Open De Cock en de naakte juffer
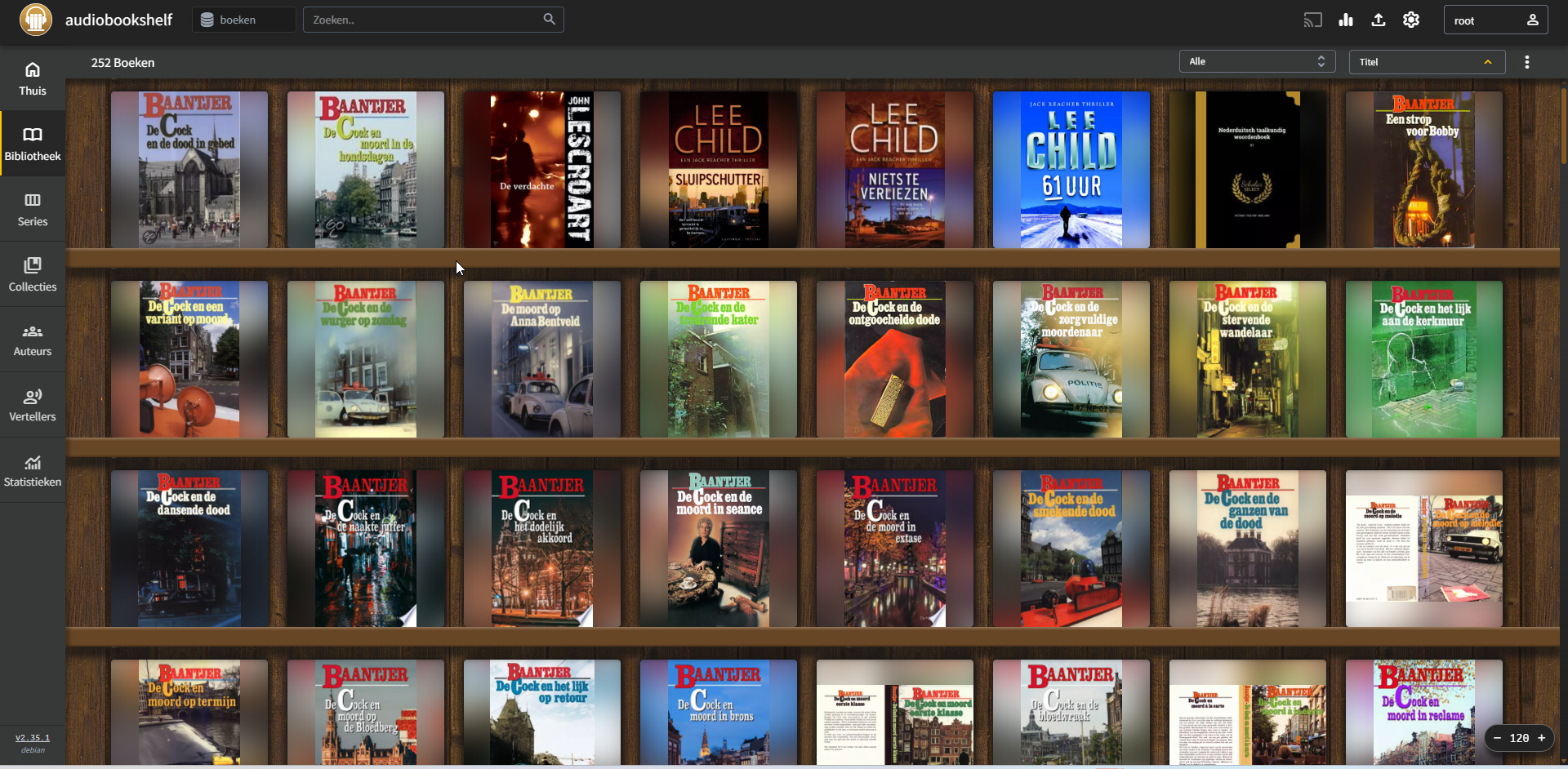Viewport: 1568px width, 769px height. 366,549
